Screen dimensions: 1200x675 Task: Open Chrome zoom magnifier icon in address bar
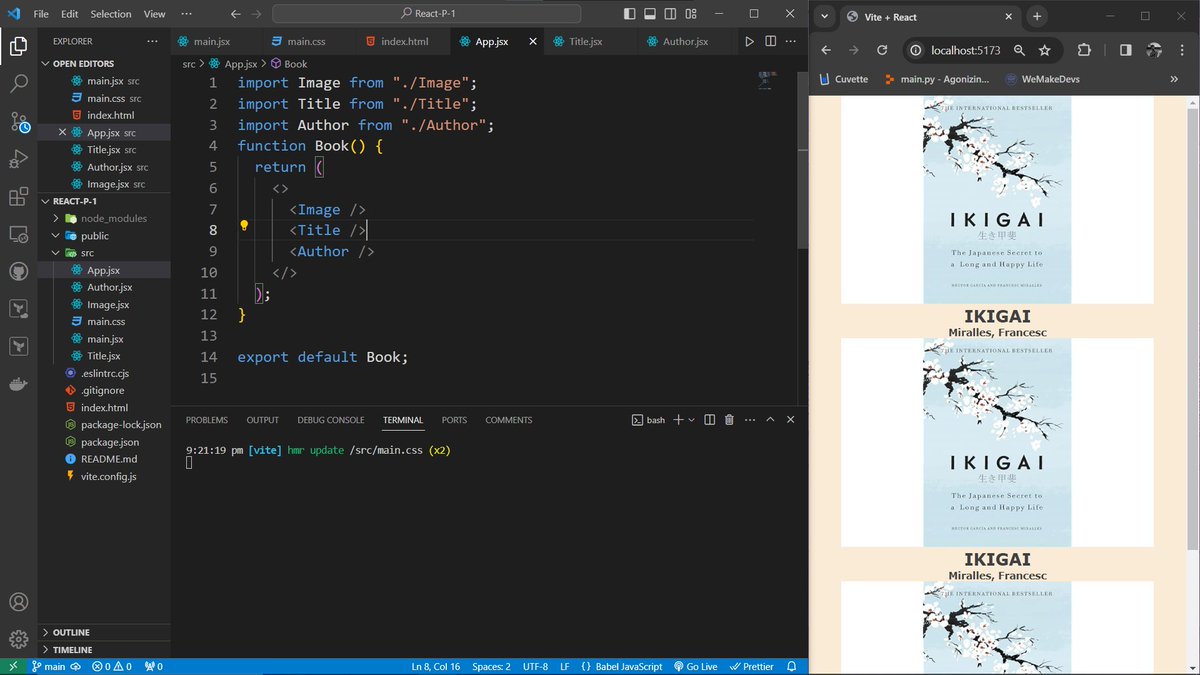tap(1019, 50)
